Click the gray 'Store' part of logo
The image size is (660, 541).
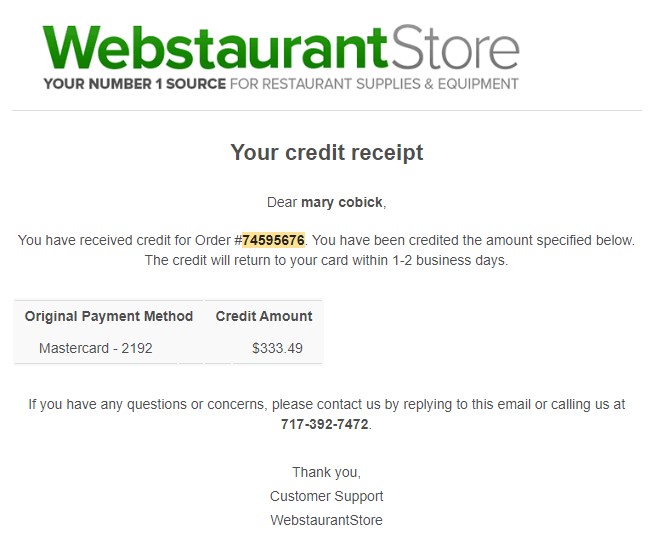[x=455, y=47]
